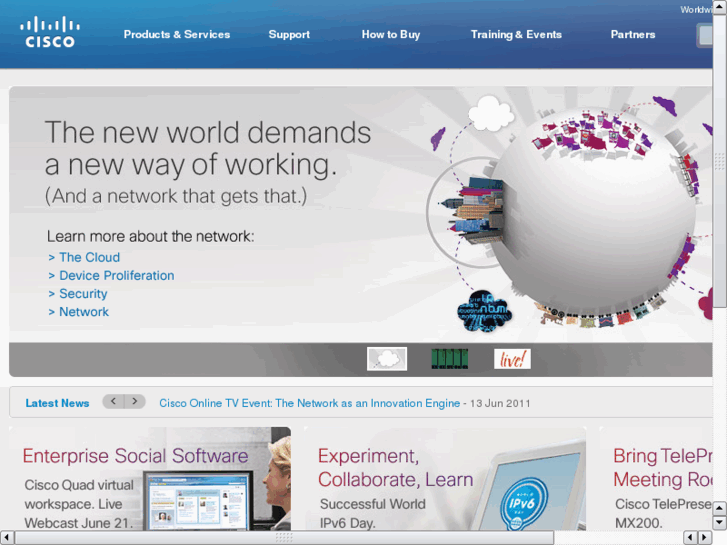Click the Cisco logo
The height and width of the screenshot is (545, 727).
[x=50, y=32]
